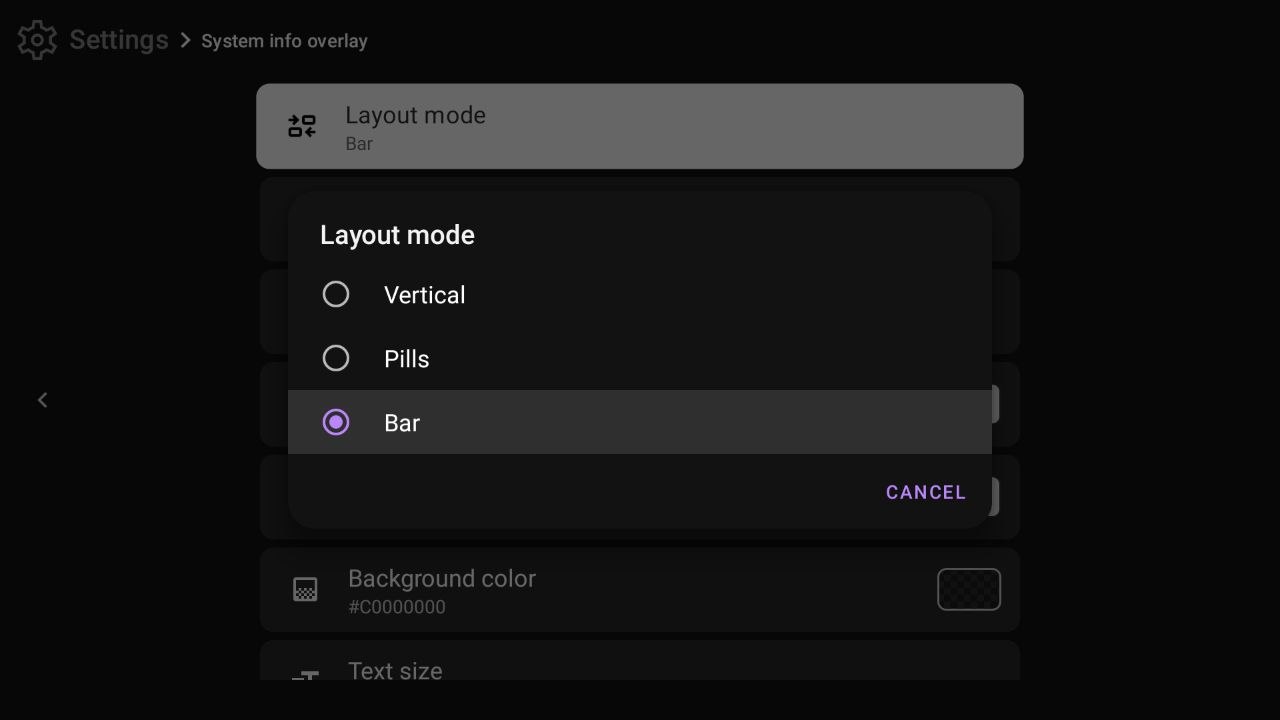Click the Settings breadcrumb label
1280x720 pixels.
tap(117, 40)
